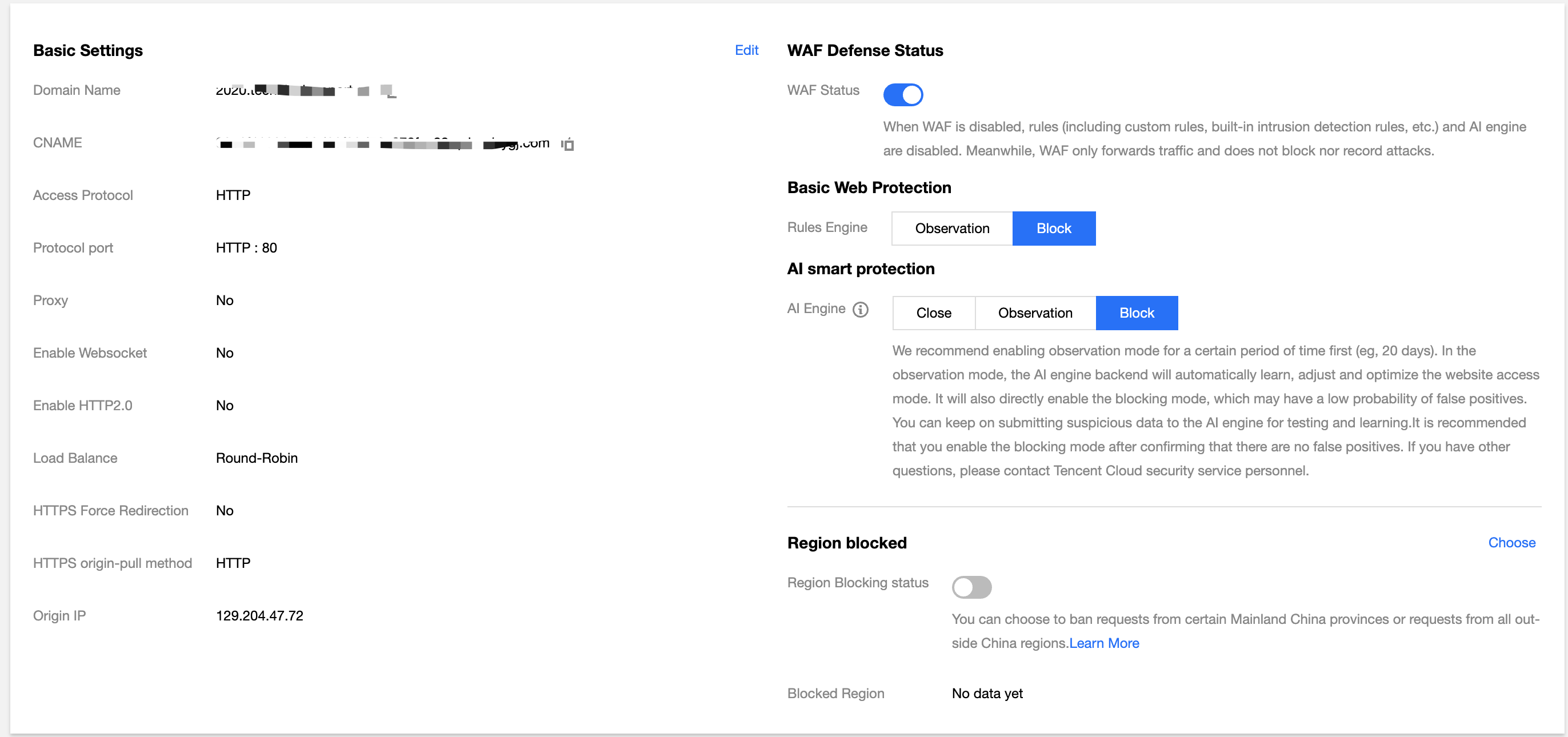Open the AI Engine info tooltip icon
Image resolution: width=1568 pixels, height=737 pixels.
point(860,309)
